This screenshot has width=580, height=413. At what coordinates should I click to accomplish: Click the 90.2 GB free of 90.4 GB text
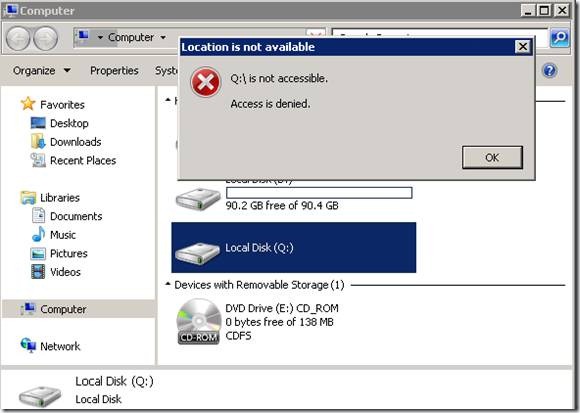pos(282,206)
